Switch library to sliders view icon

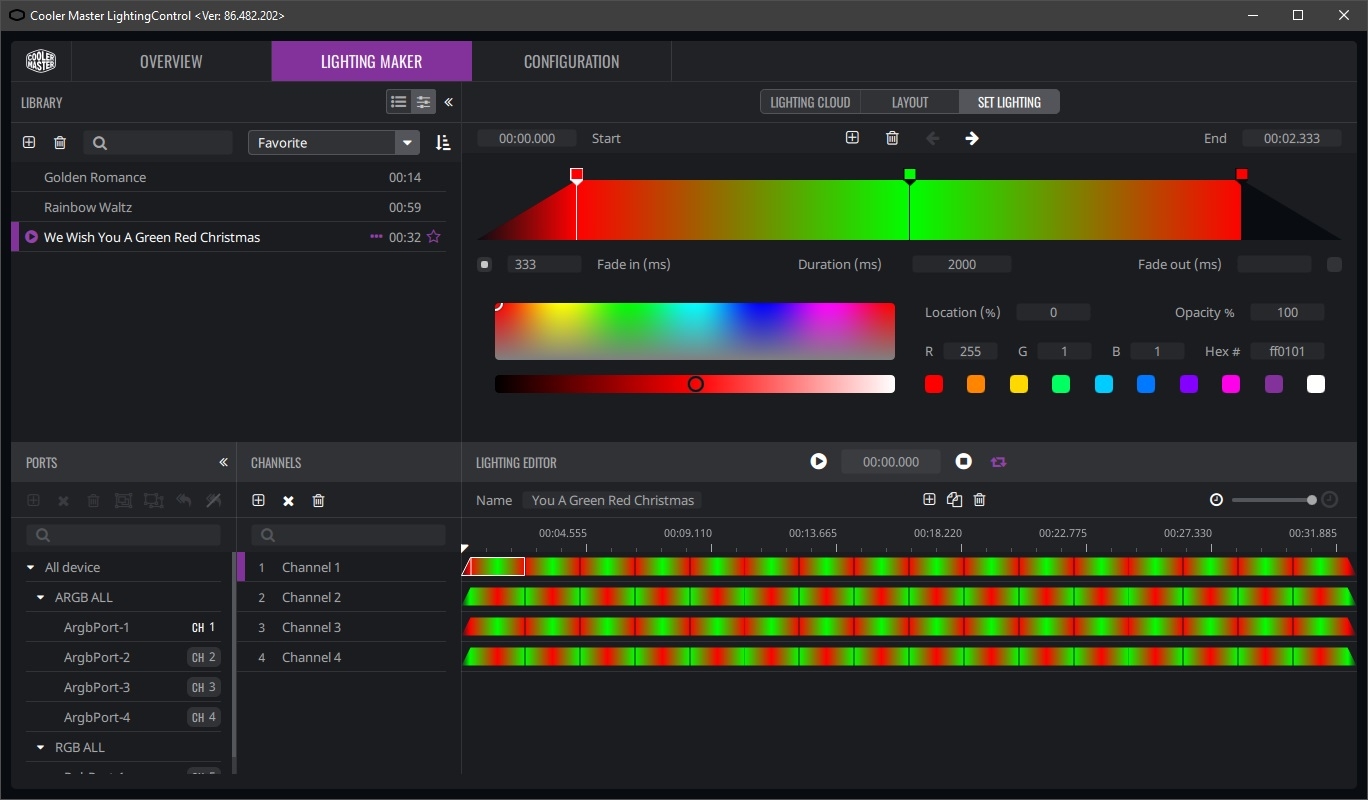[423, 102]
